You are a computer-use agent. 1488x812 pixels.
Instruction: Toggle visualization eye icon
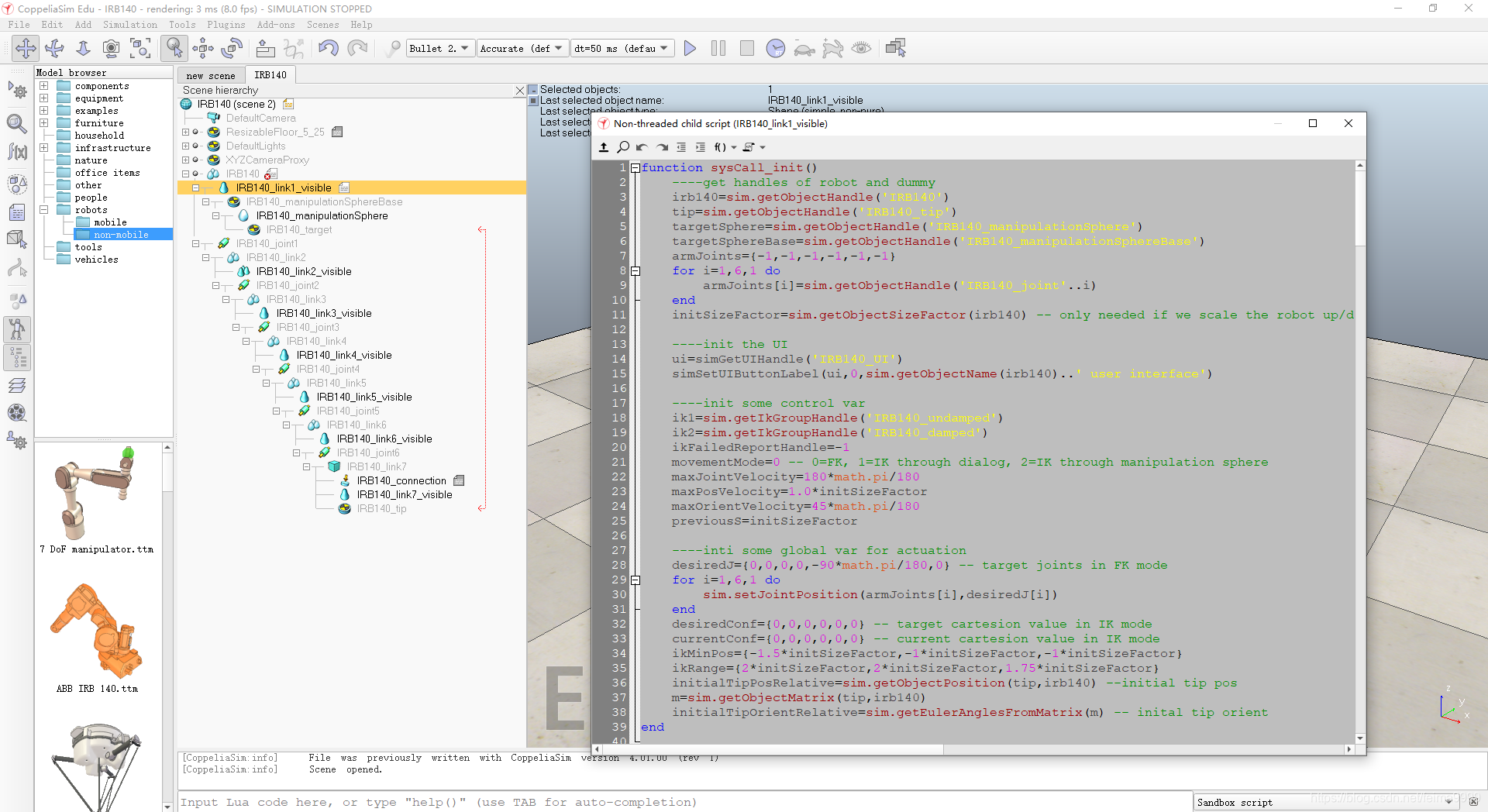[x=861, y=48]
